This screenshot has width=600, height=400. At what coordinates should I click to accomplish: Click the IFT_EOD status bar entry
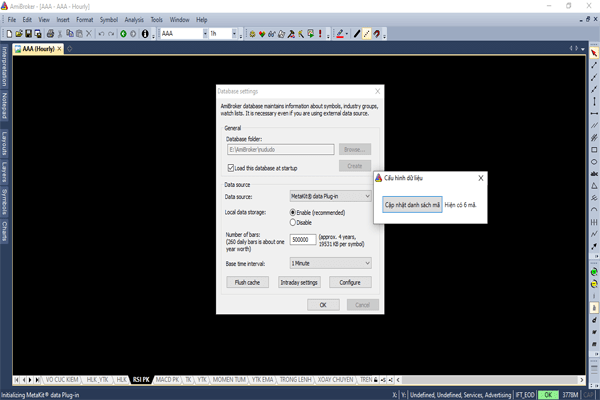525,395
